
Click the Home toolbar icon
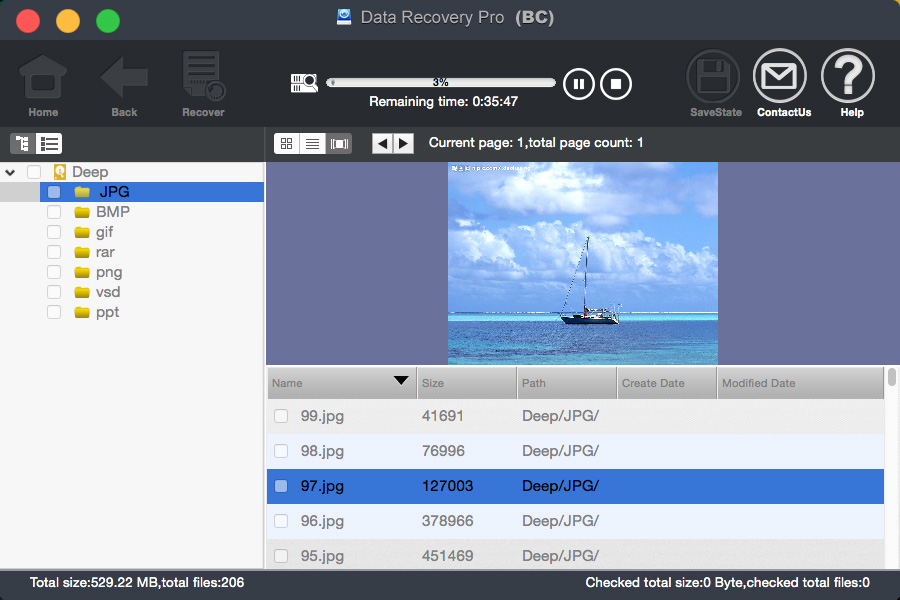click(x=43, y=76)
